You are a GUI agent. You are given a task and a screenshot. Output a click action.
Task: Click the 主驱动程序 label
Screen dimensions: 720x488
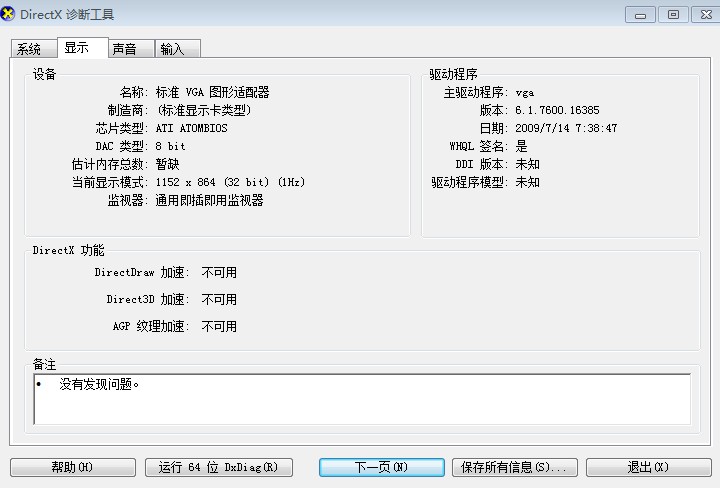pyautogui.click(x=475, y=92)
